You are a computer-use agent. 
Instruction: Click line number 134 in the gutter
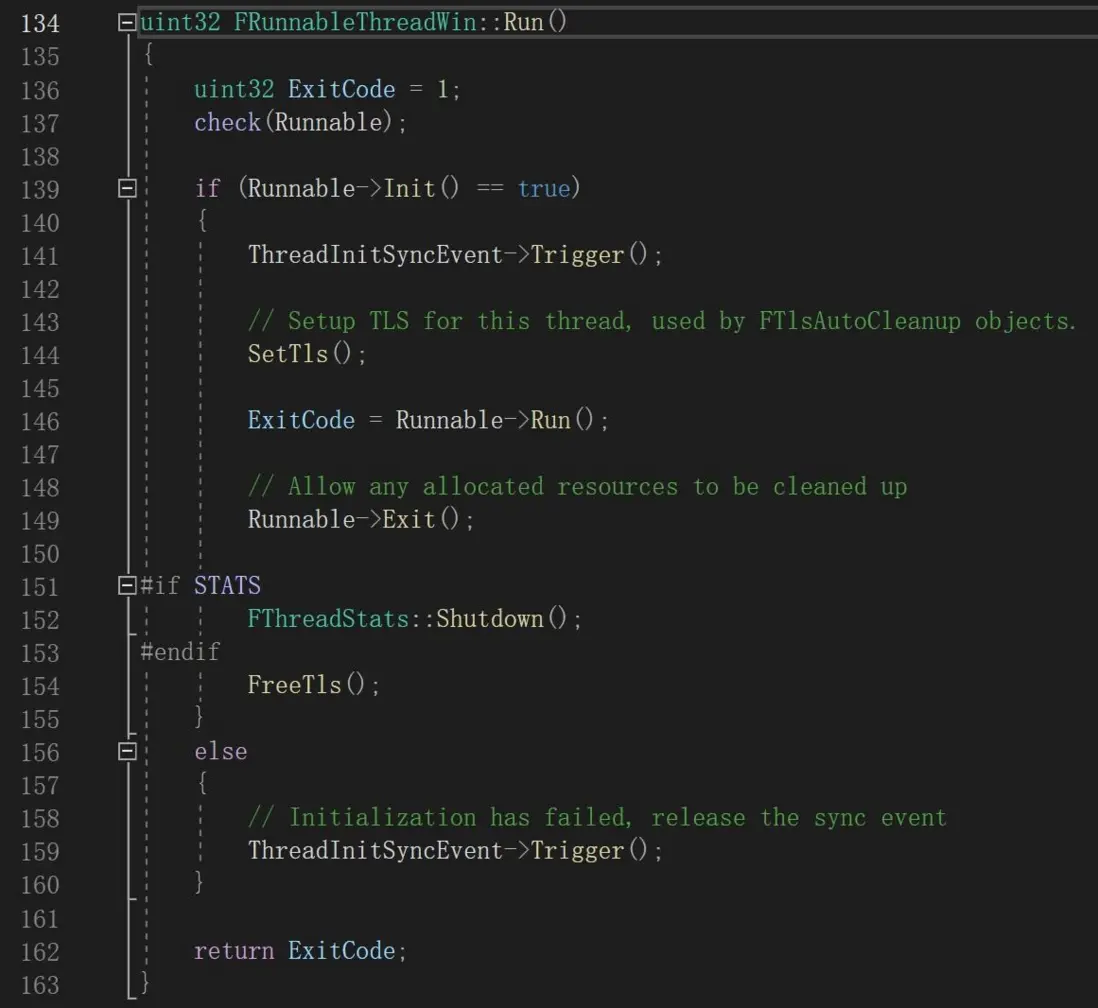(x=40, y=23)
